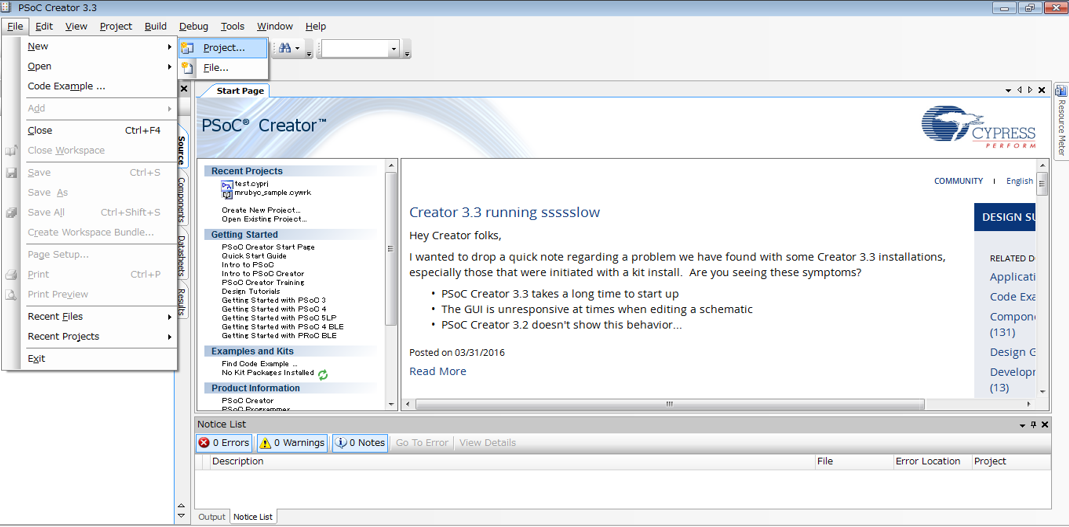This screenshot has height=527, width=1069.
Task: Click the red Errors filter icon
Action: click(x=204, y=442)
